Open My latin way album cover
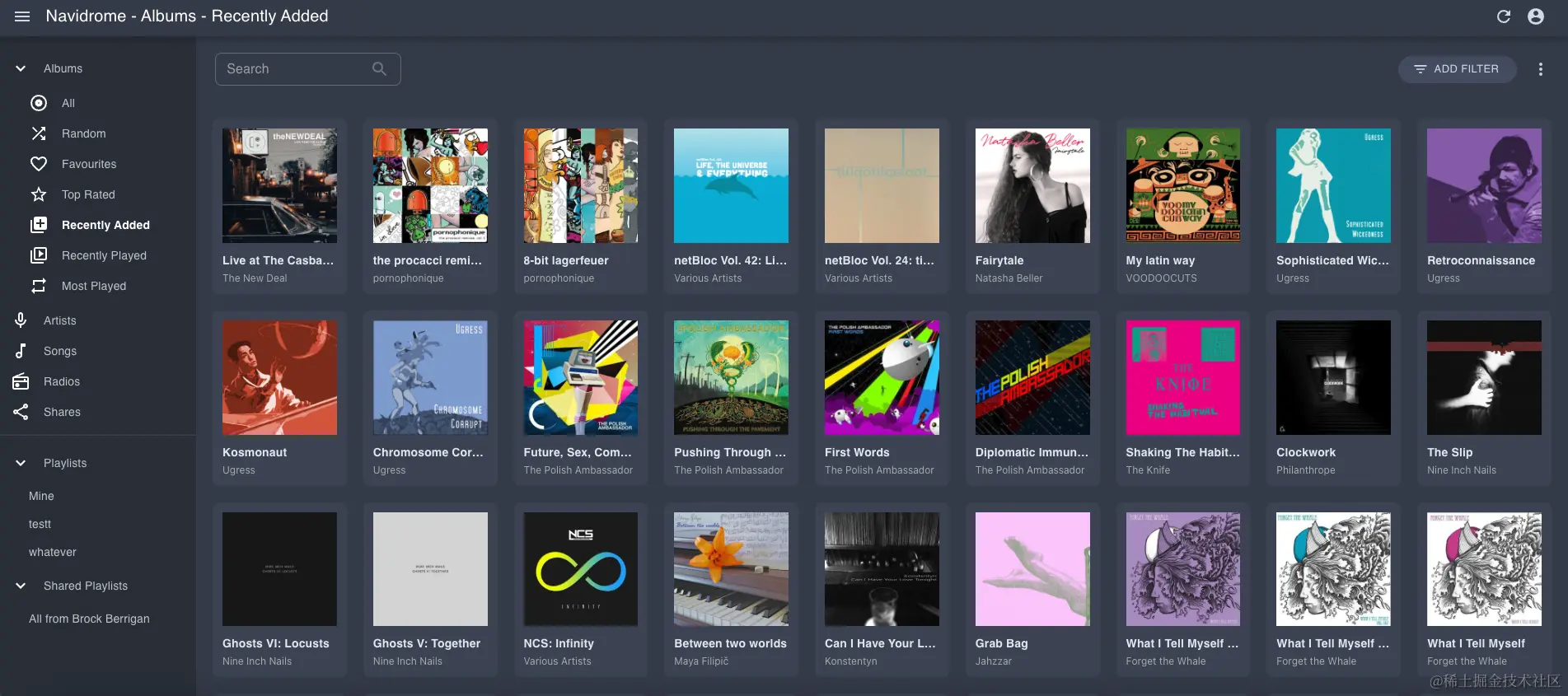The height and width of the screenshot is (696, 1568). tap(1183, 185)
